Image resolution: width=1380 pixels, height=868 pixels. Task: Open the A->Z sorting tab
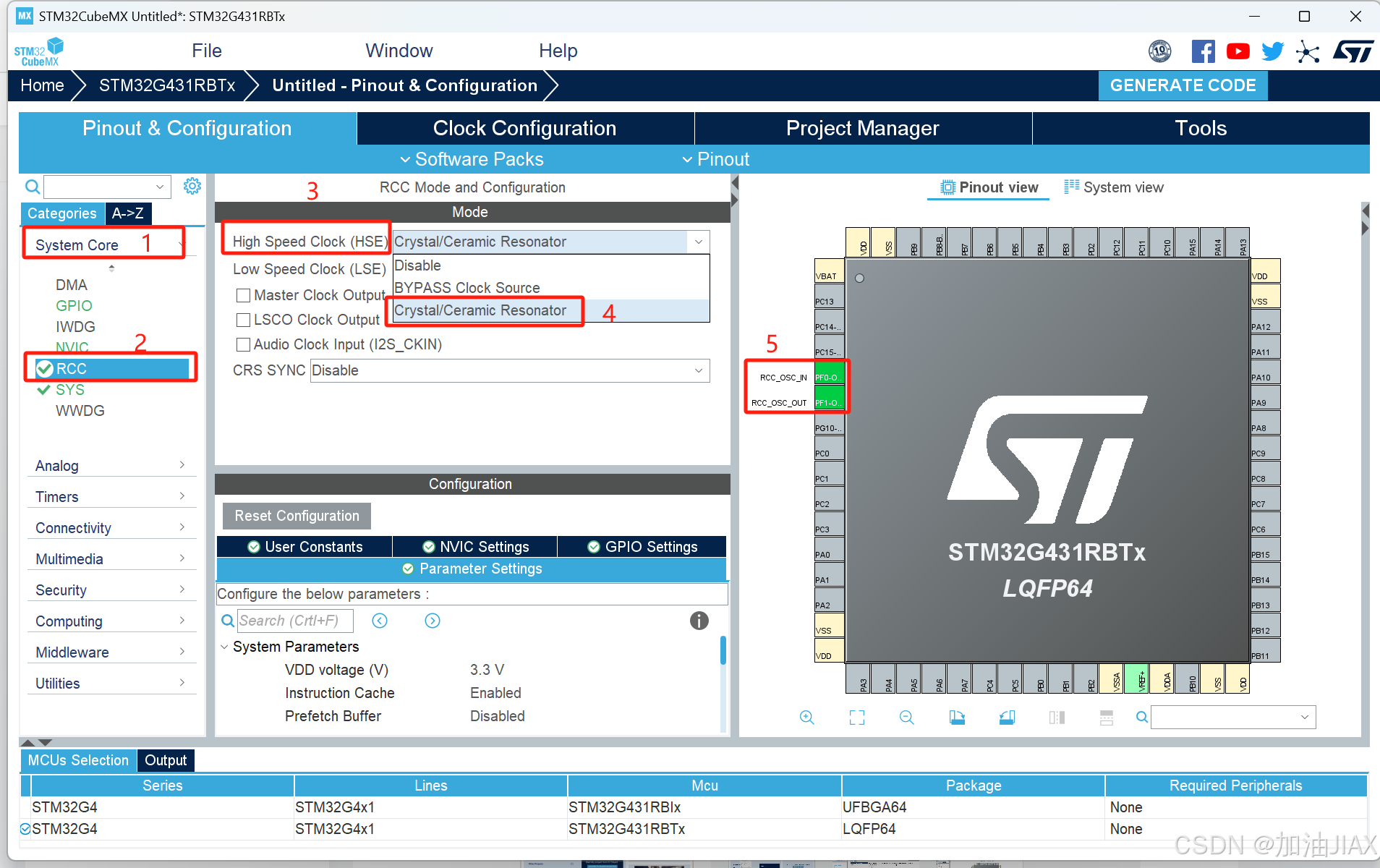pos(128,213)
